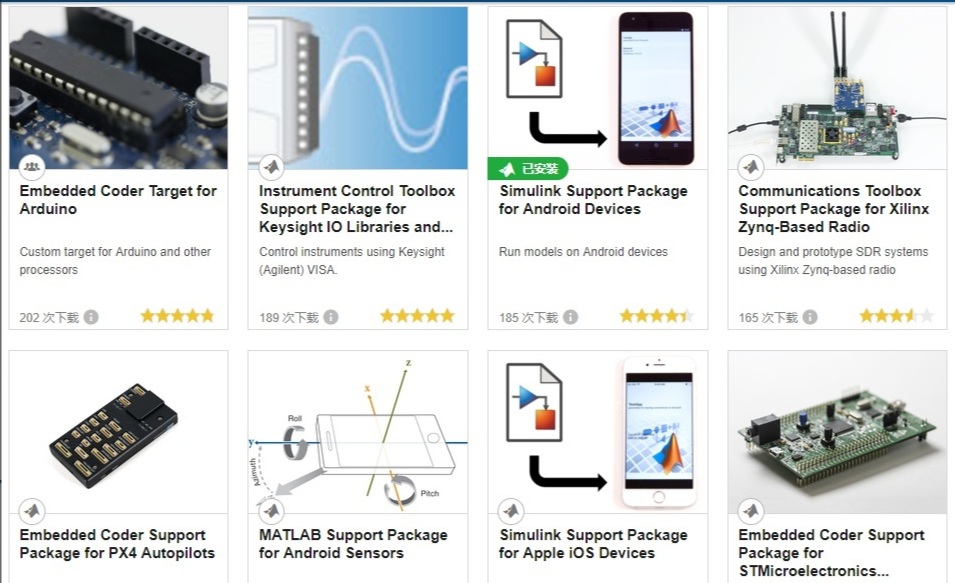Open Communications Toolbox Xilinx Zynq-Based Radio title
955x583 pixels.
tap(834, 209)
